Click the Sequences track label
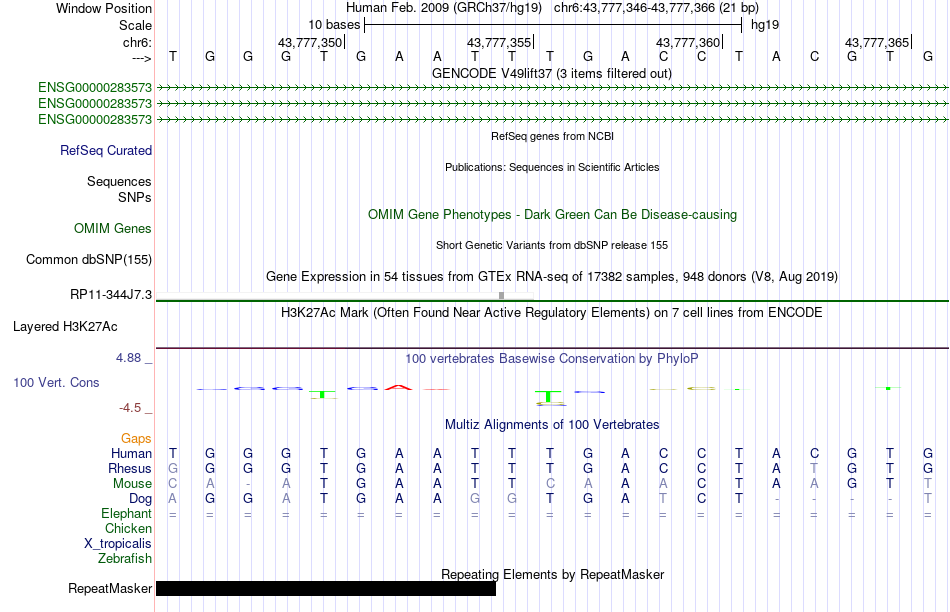The image size is (950, 612). coord(119,181)
